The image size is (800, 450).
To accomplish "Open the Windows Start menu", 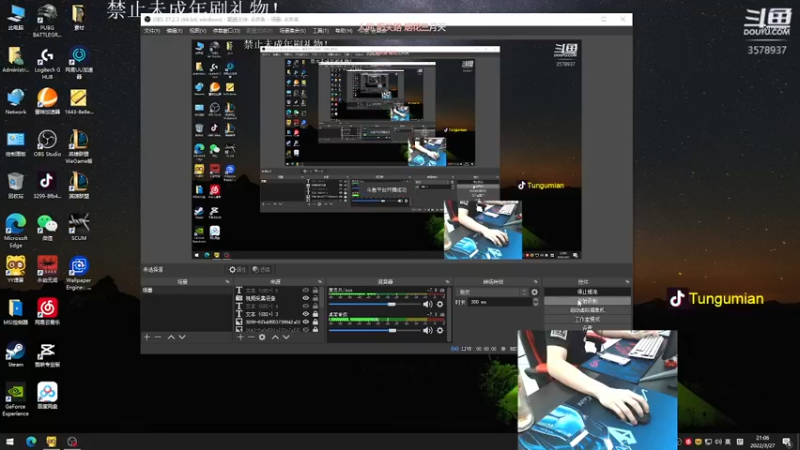I will click(10, 442).
